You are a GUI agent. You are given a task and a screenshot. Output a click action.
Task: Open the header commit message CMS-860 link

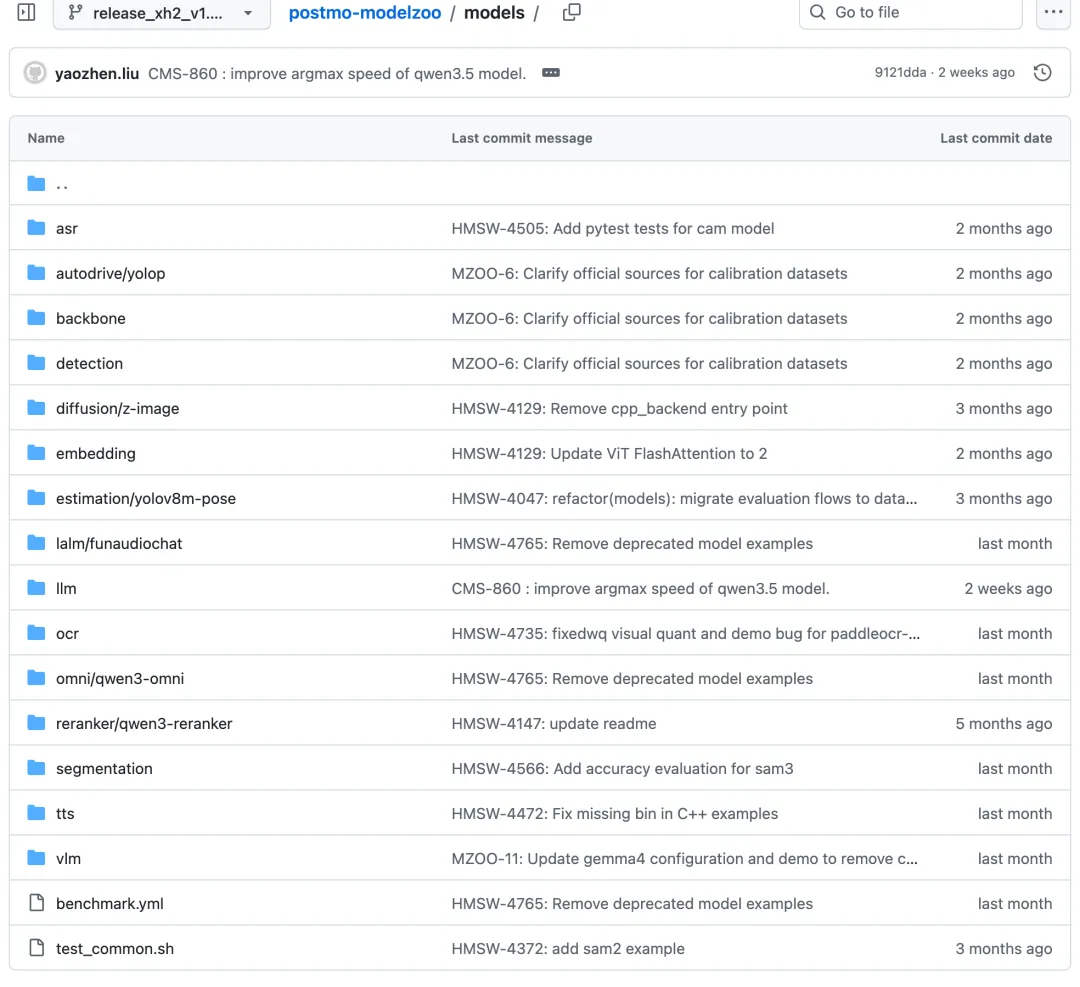pyautogui.click(x=337, y=74)
